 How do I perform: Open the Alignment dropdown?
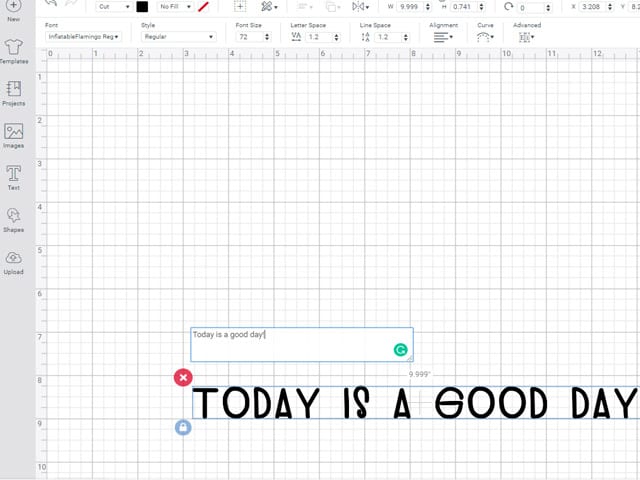tap(443, 37)
